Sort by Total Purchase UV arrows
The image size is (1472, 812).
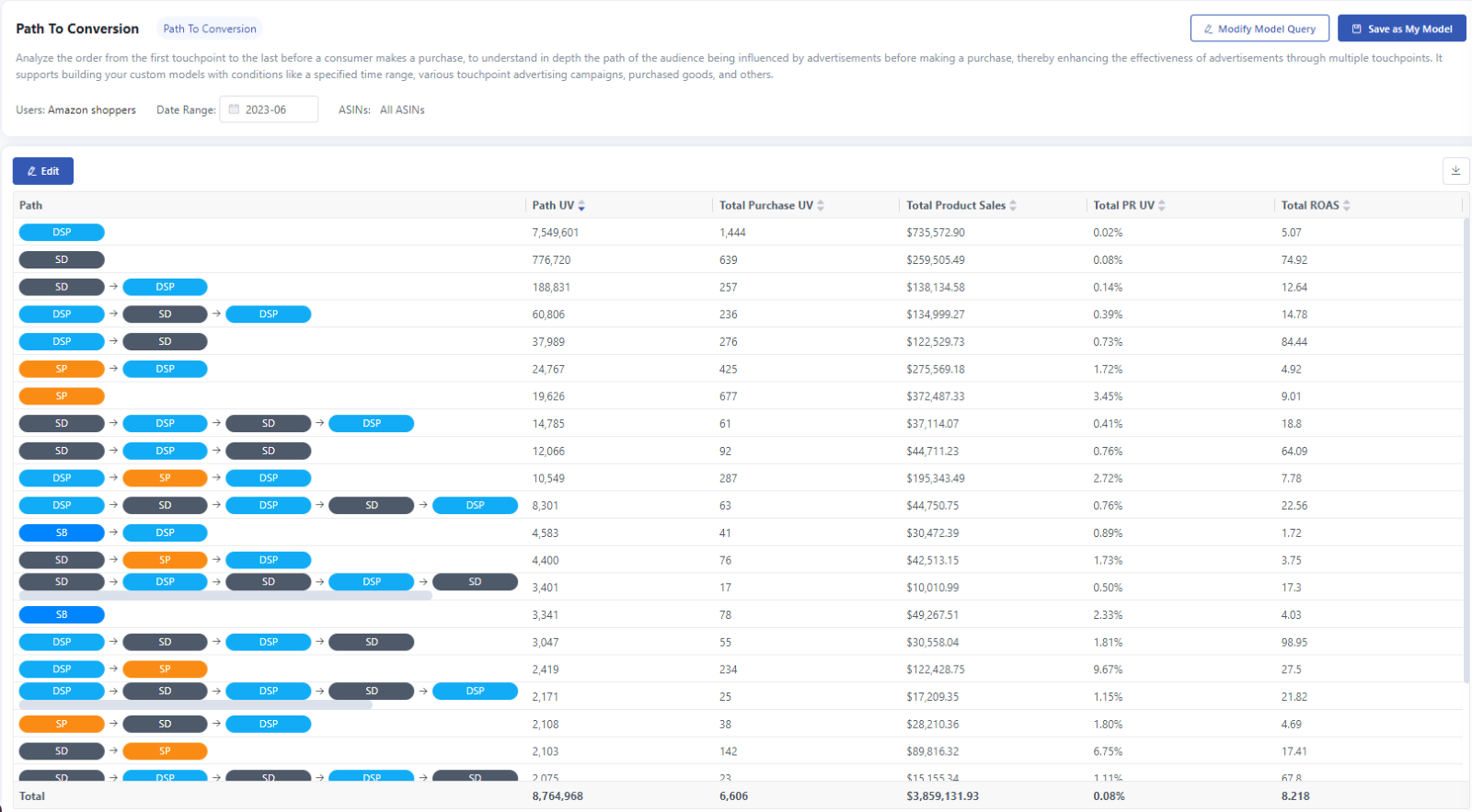821,206
